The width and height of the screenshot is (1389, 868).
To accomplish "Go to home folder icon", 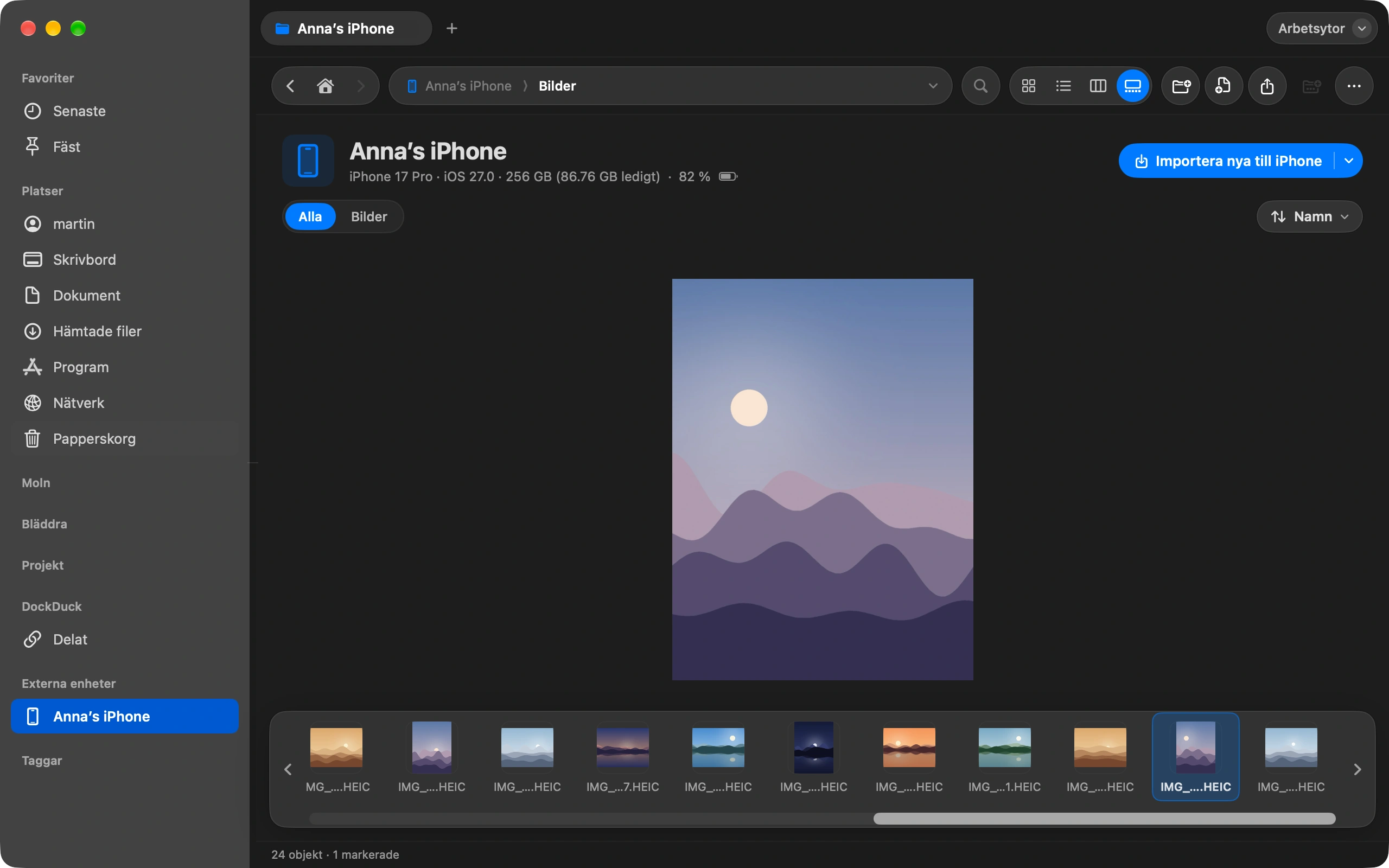I will click(326, 86).
